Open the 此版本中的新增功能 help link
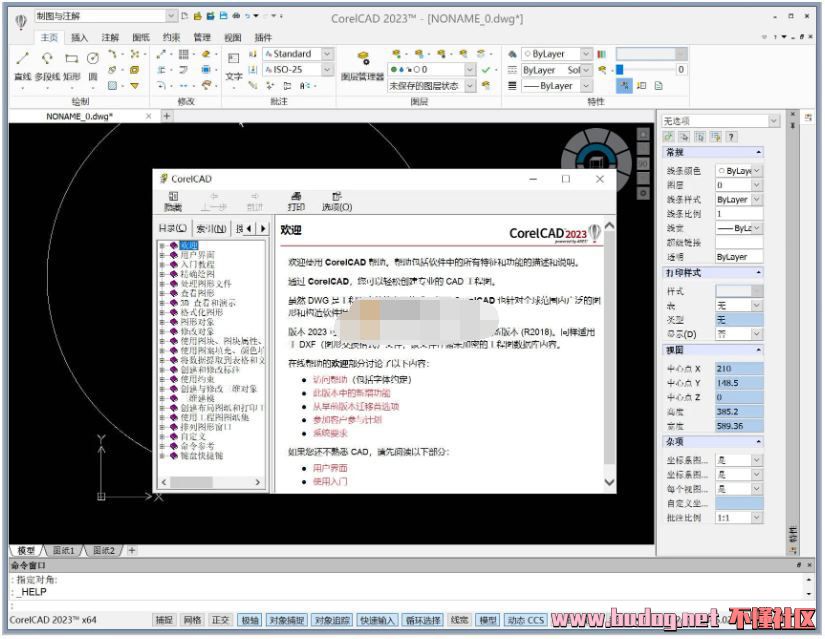 tap(351, 393)
